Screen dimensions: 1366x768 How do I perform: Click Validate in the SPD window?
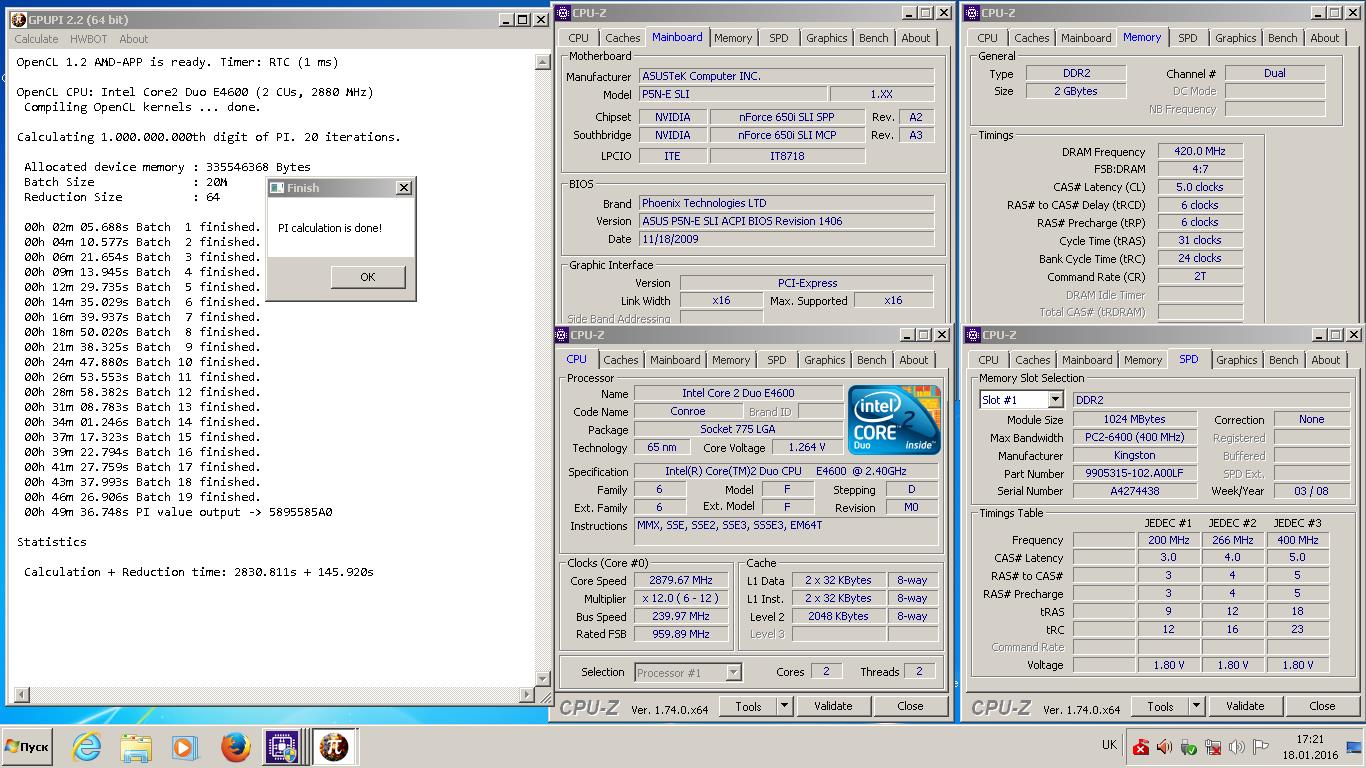(x=1245, y=706)
